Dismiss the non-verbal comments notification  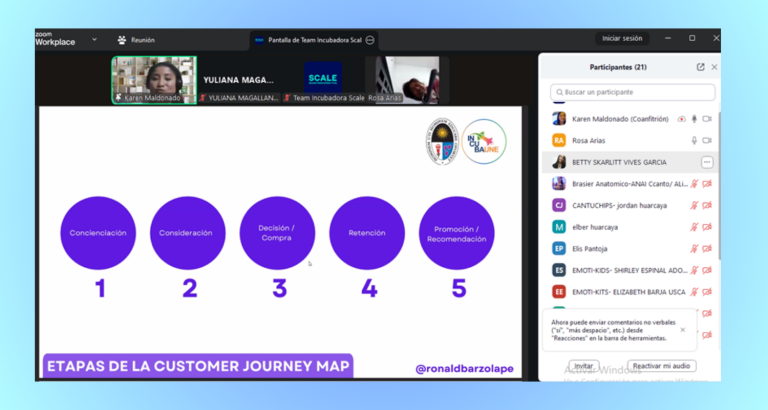683,329
